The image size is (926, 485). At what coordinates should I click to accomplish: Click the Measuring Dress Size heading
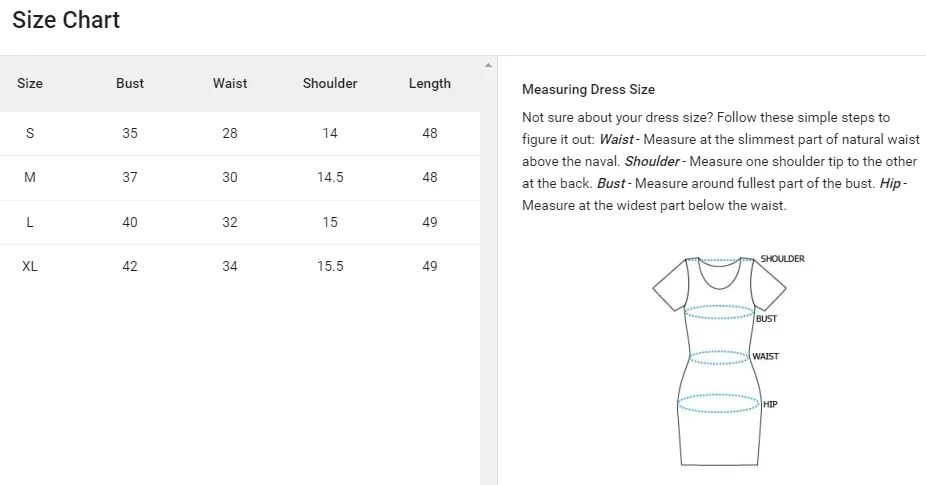point(588,90)
